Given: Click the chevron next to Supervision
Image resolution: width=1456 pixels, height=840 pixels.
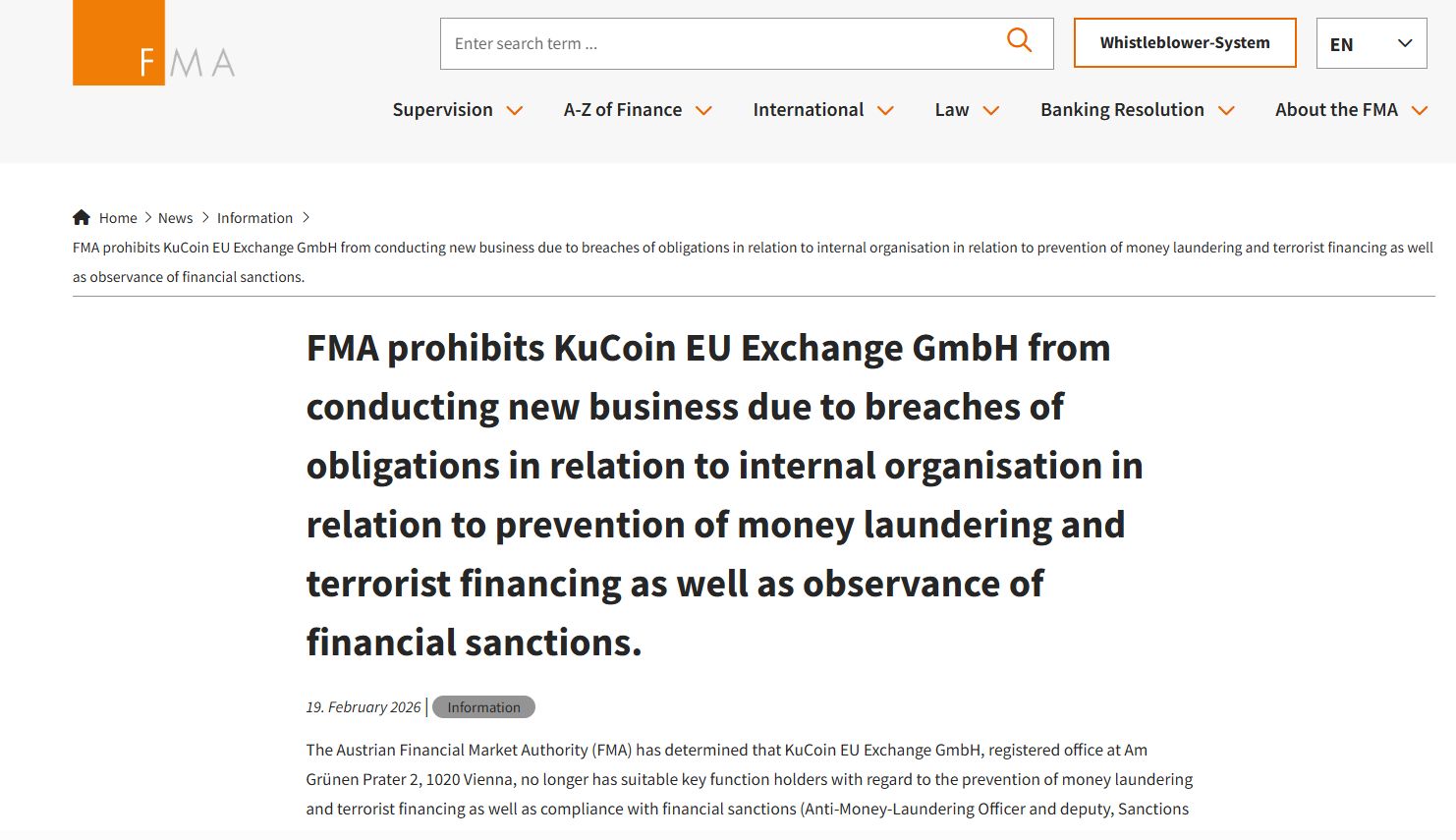Looking at the screenshot, I should point(515,111).
